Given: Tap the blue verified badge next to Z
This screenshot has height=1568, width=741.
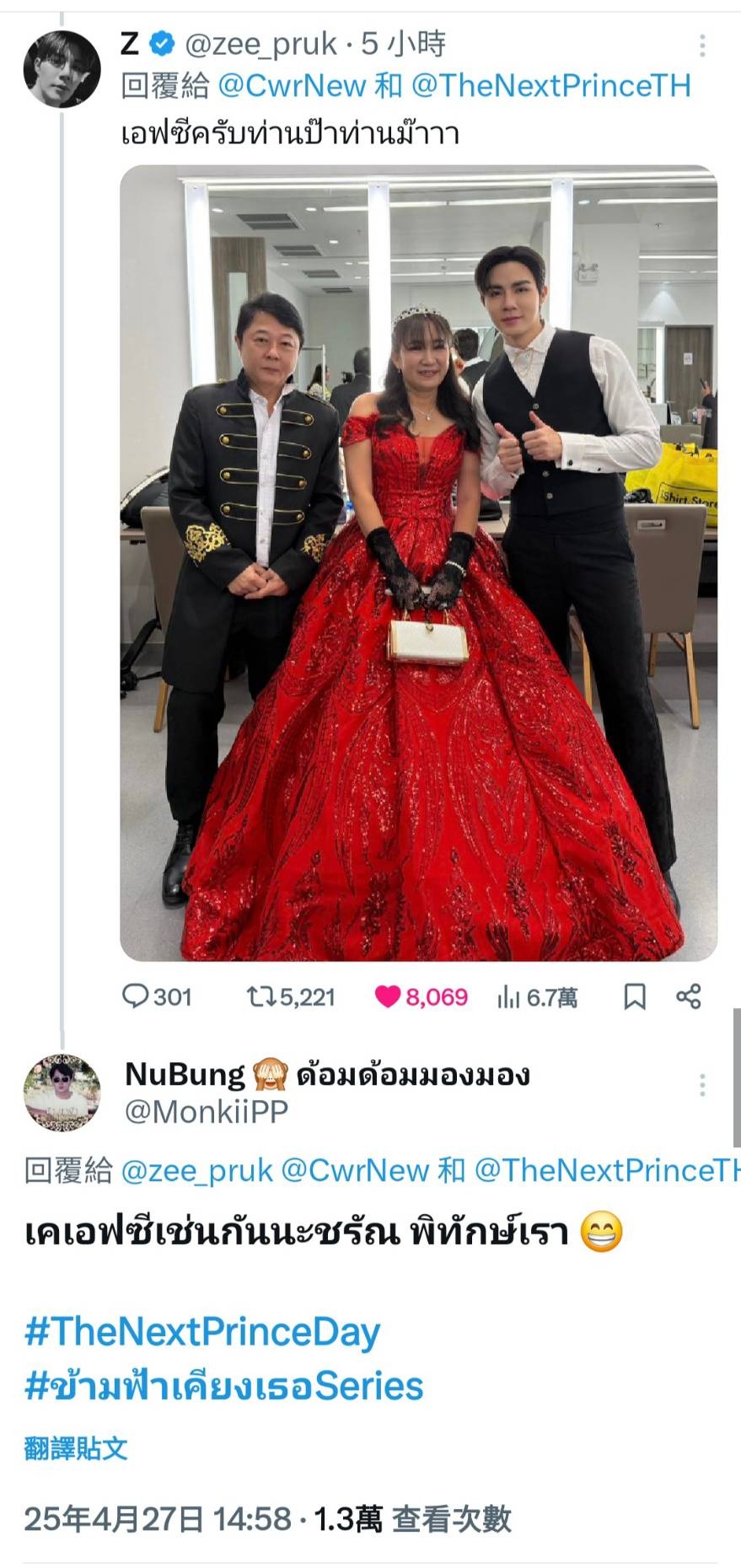Looking at the screenshot, I should tap(161, 44).
